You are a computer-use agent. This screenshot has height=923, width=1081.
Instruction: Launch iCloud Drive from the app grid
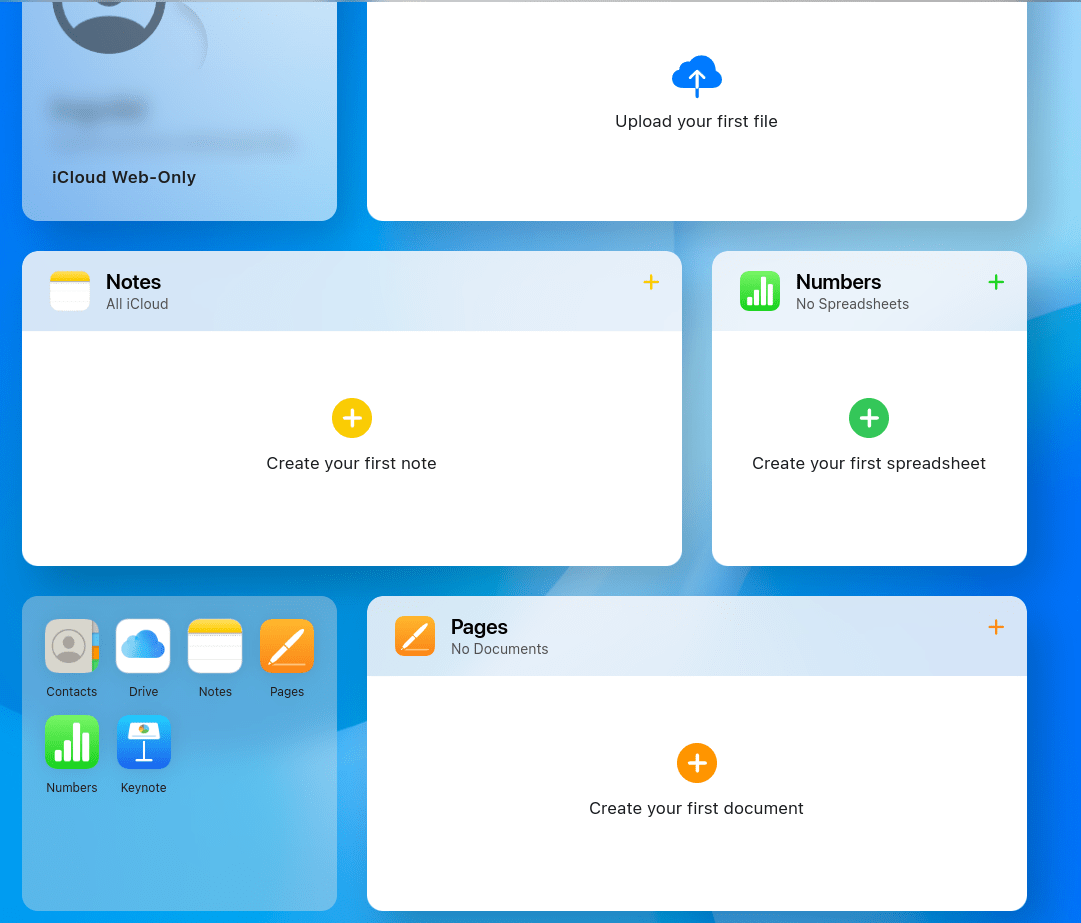pyautogui.click(x=143, y=646)
